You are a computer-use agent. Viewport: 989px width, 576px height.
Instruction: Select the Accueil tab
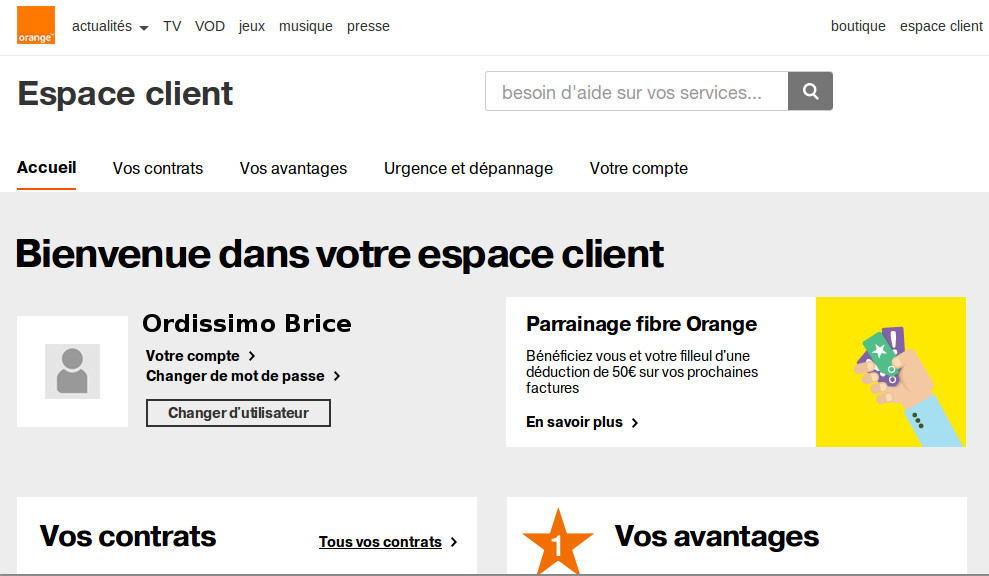47,168
